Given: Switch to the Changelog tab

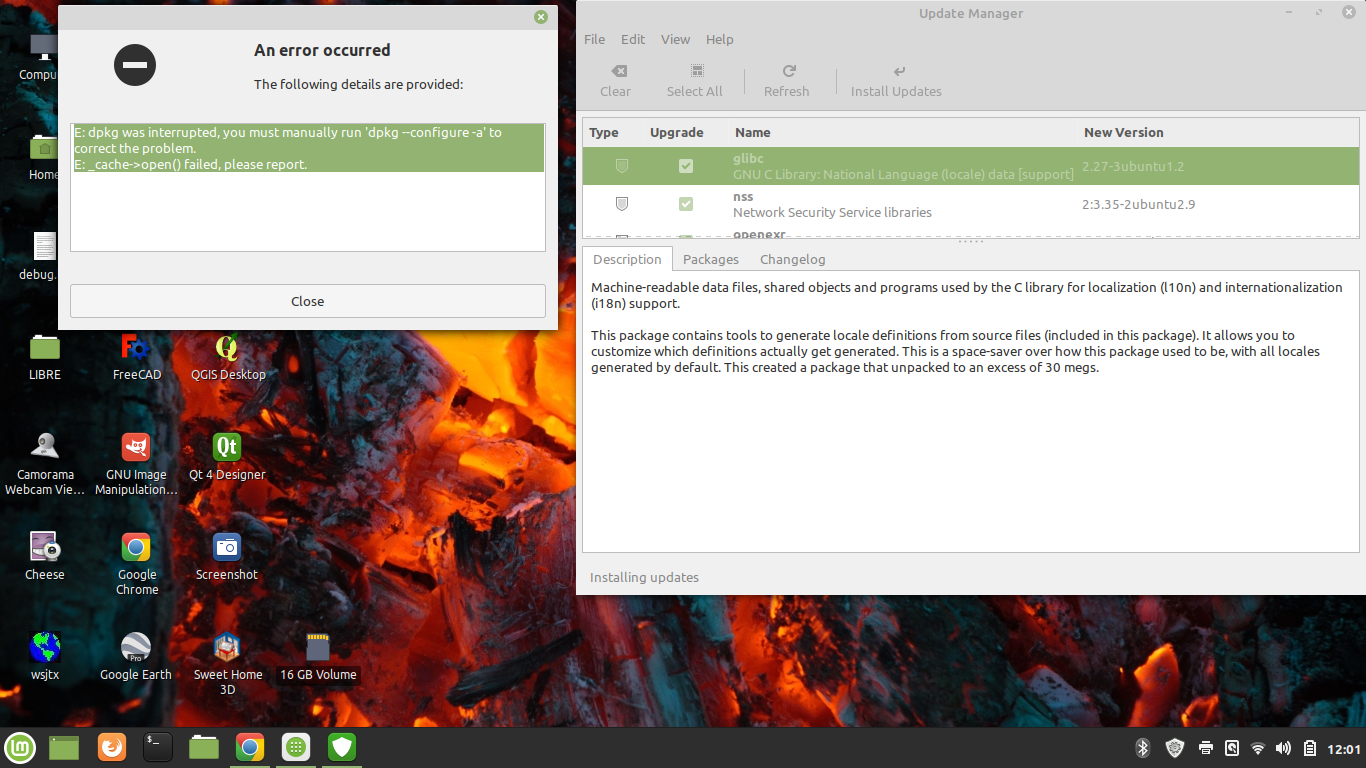Looking at the screenshot, I should coord(793,259).
